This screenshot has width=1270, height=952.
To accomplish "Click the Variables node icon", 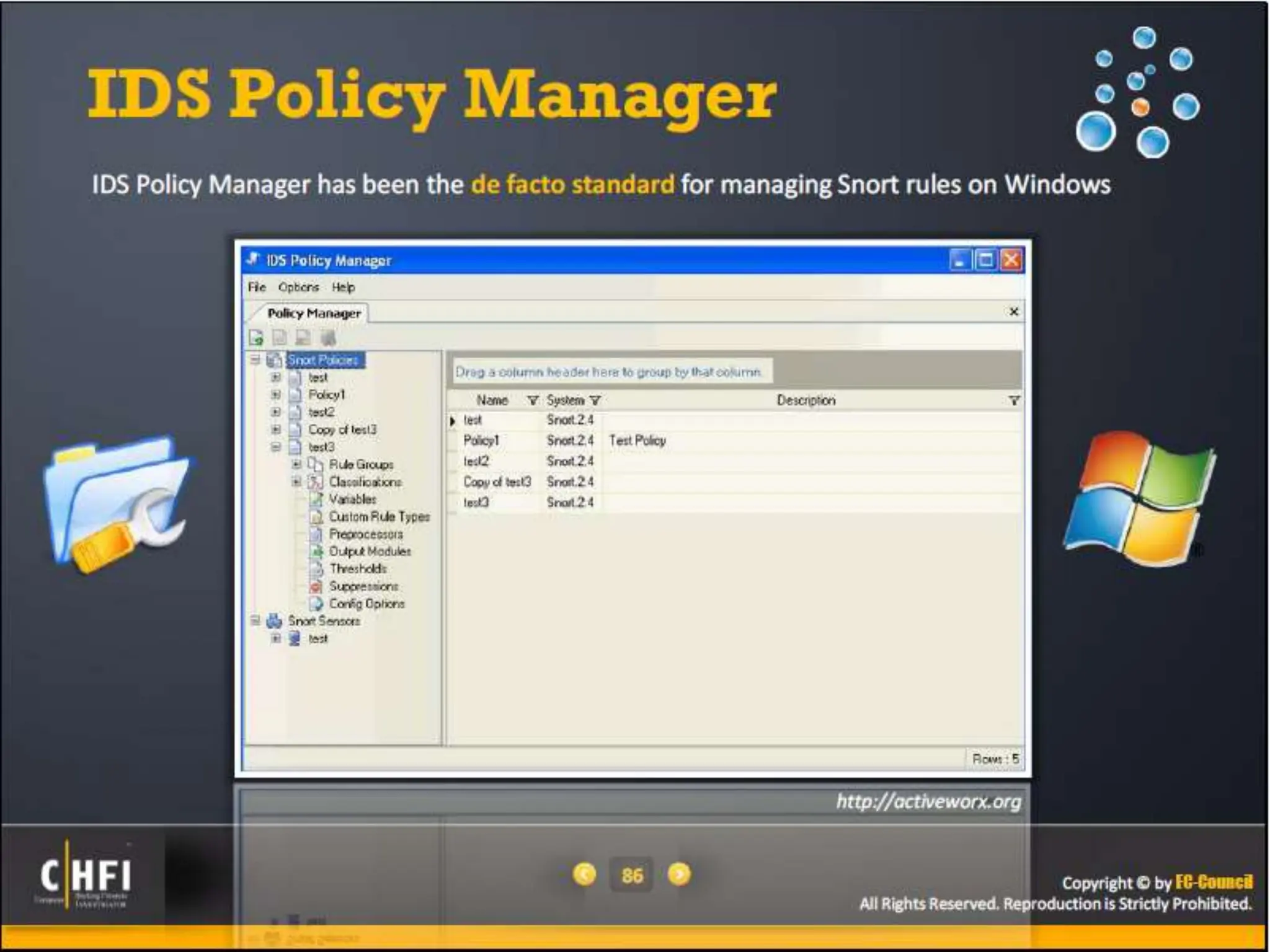I will pos(316,500).
